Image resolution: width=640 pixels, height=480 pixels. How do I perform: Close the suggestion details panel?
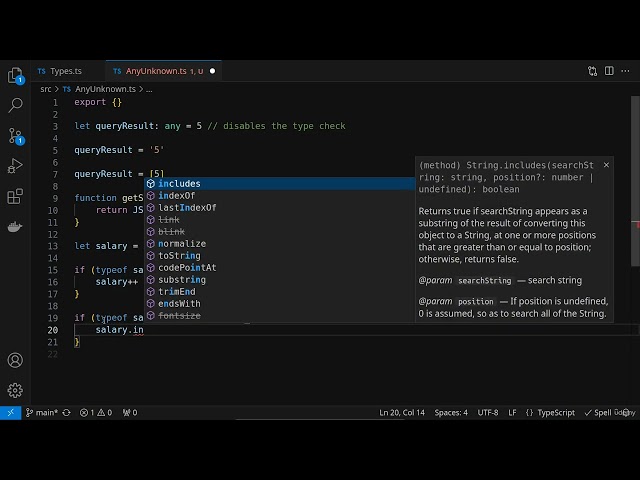606,165
